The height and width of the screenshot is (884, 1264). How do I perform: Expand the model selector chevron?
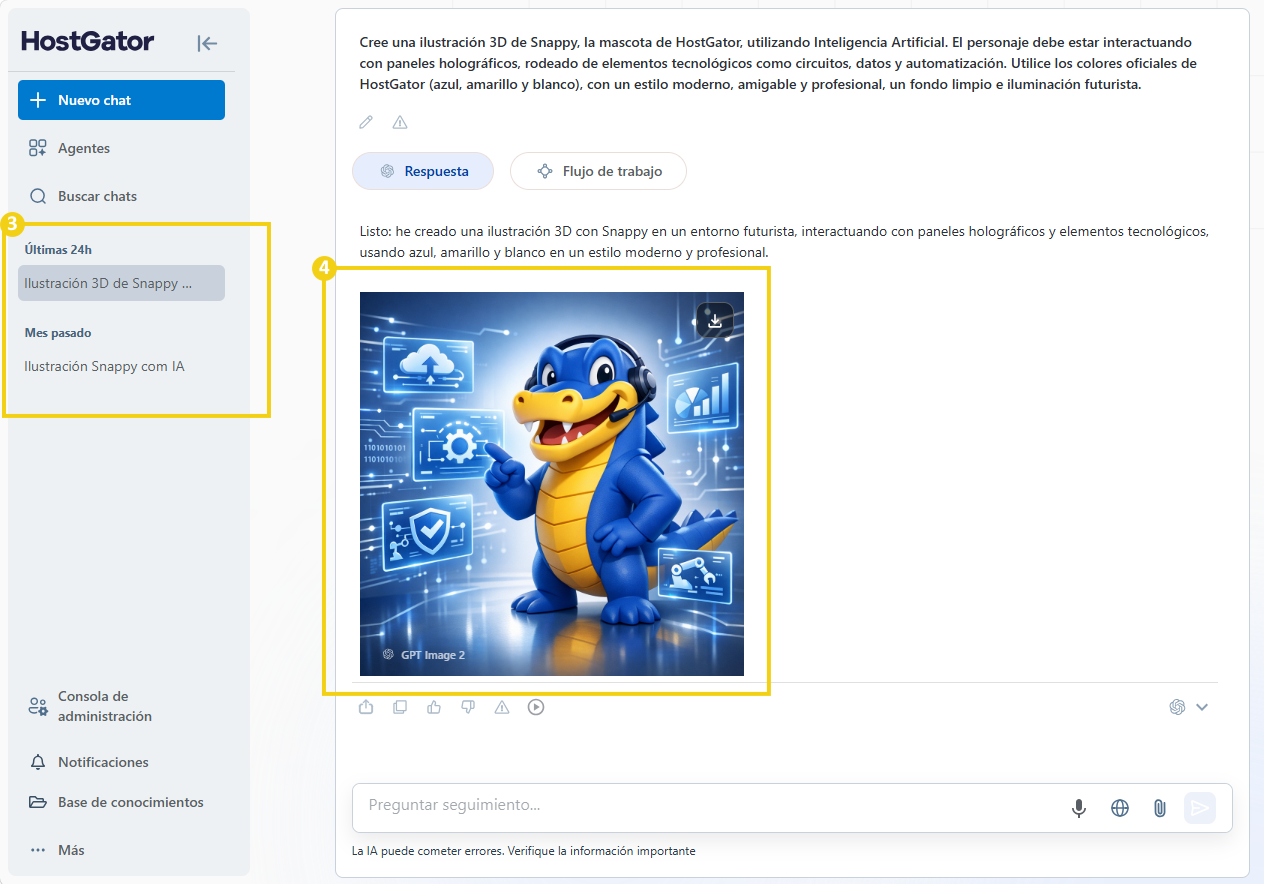pos(1202,707)
